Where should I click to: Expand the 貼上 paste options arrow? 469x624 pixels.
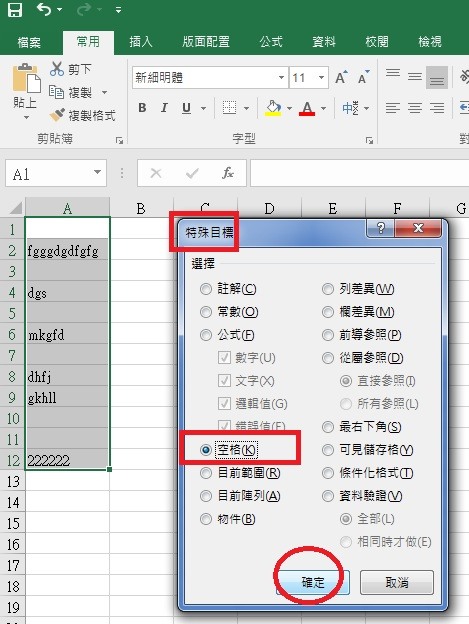pos(26,117)
